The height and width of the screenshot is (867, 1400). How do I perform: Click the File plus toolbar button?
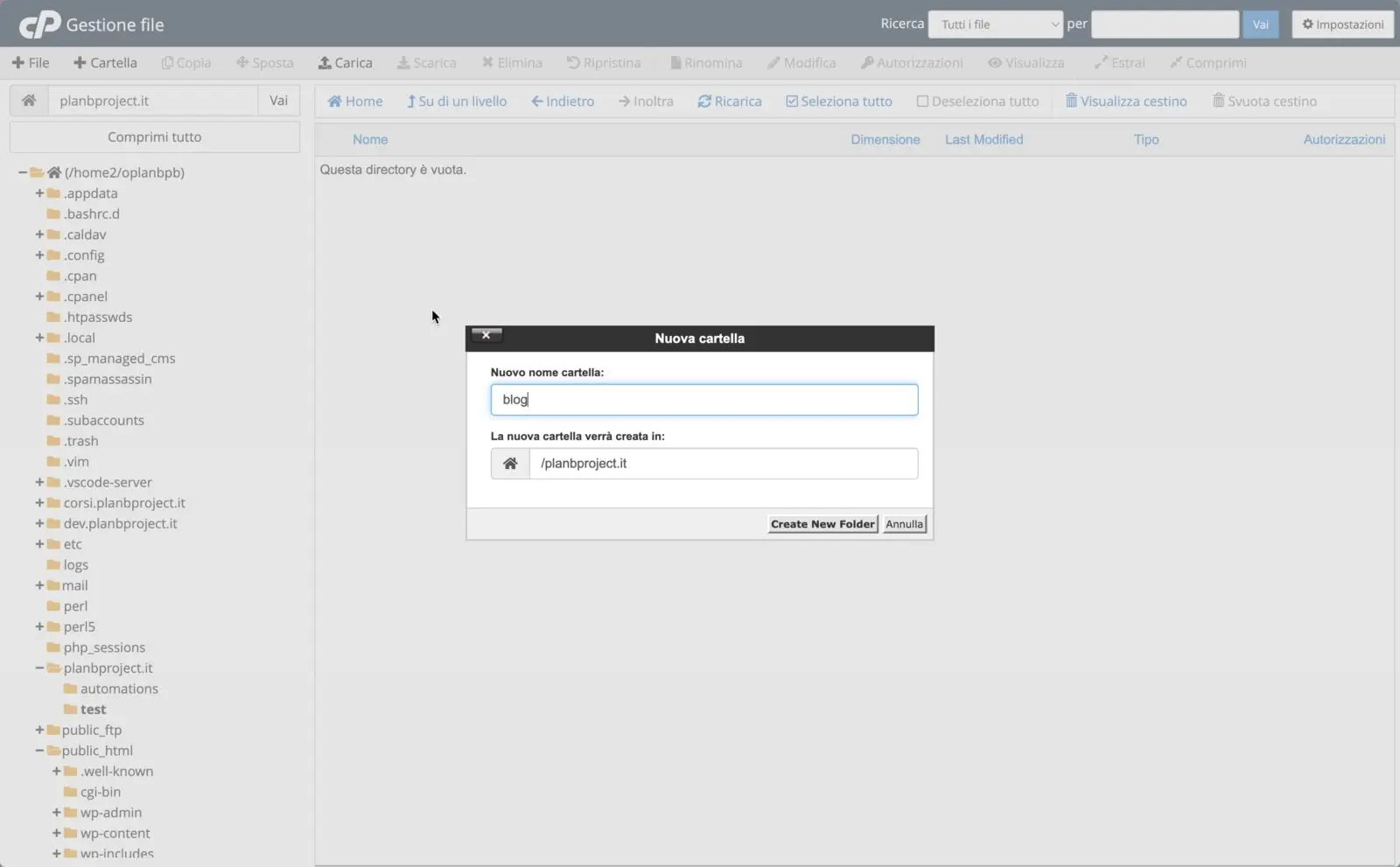click(31, 63)
